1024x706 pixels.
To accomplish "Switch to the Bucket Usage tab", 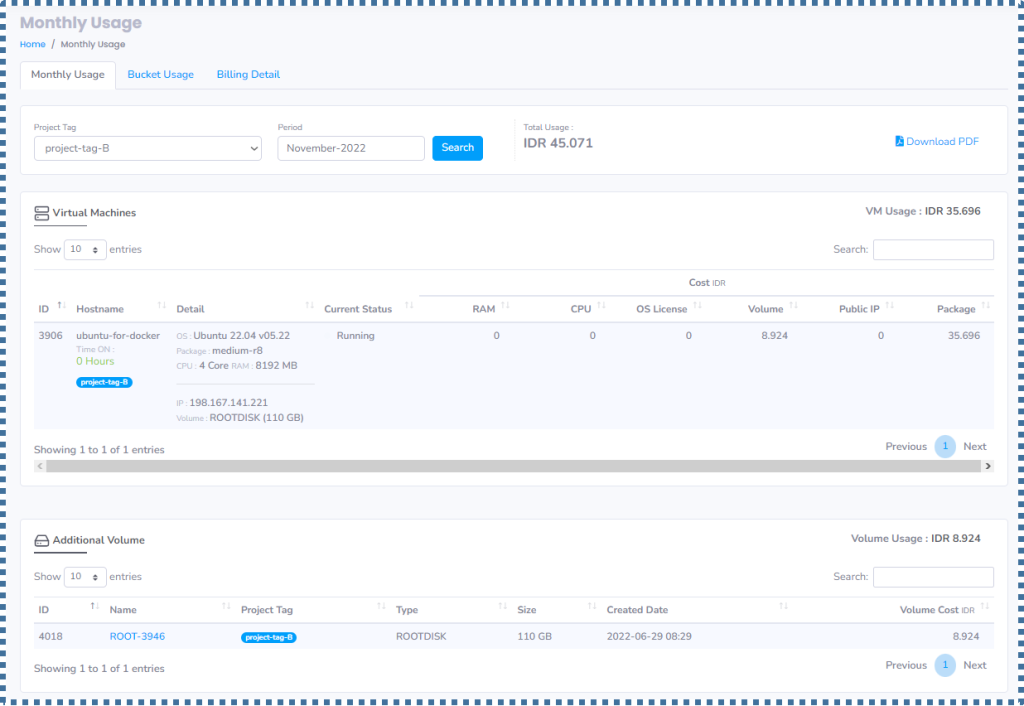I will (x=160, y=74).
